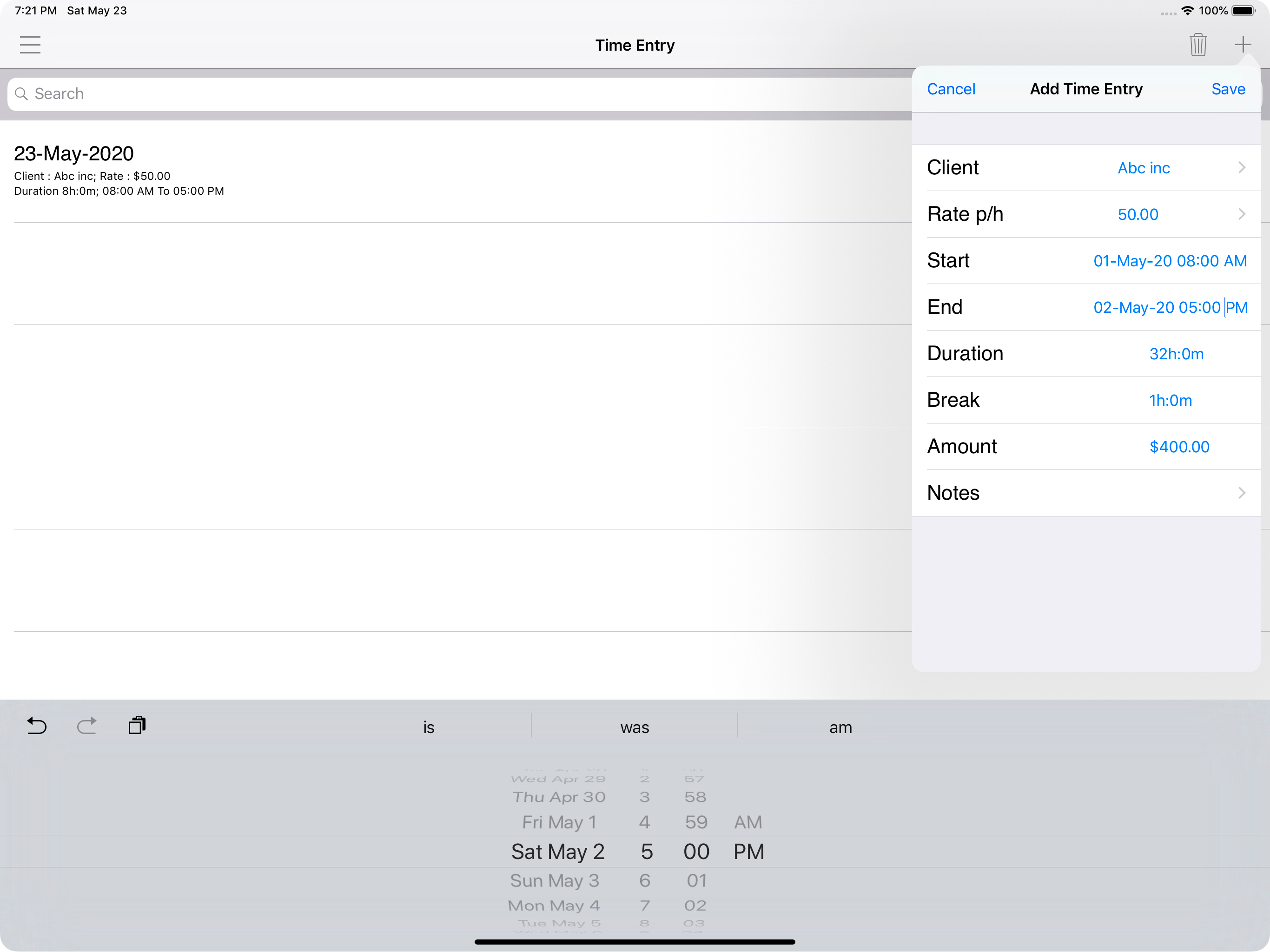The width and height of the screenshot is (1270, 952).
Task: Edit the 50.00 rate value
Action: pos(1138,215)
